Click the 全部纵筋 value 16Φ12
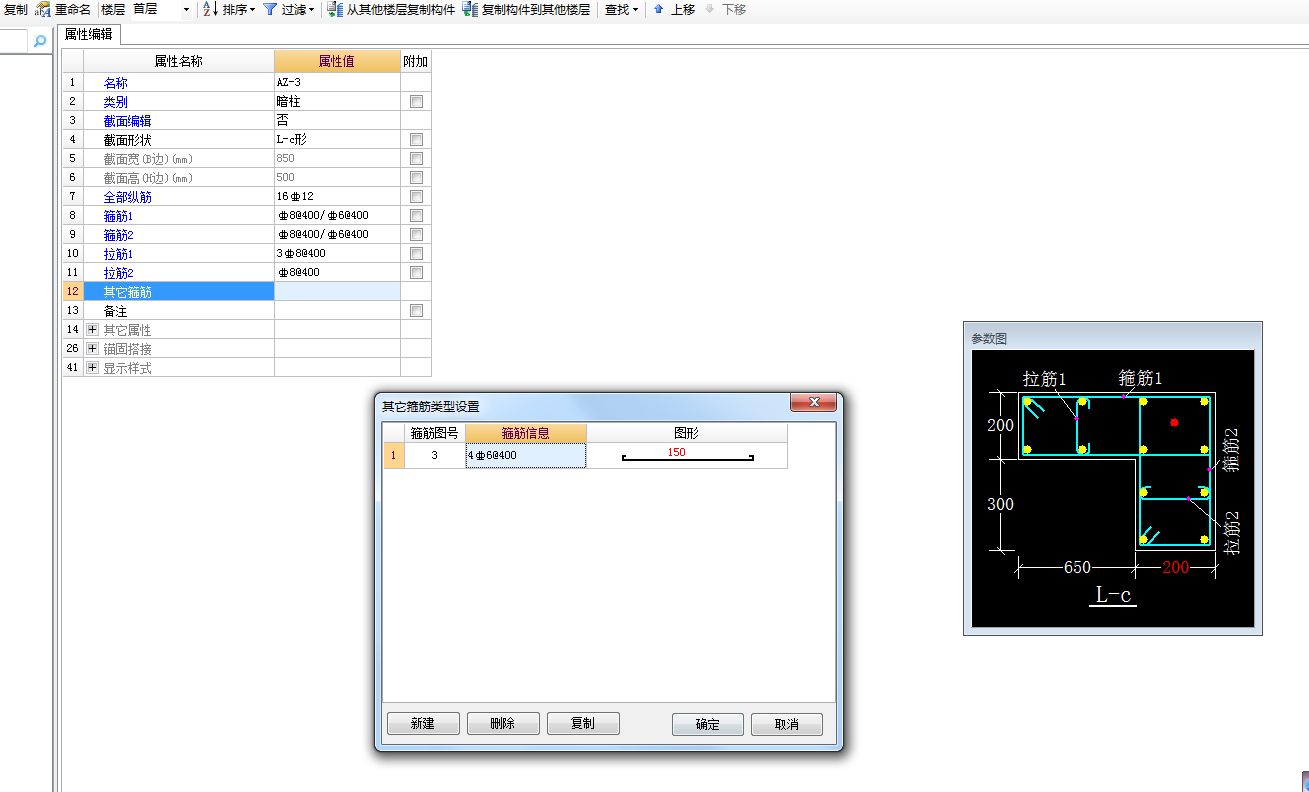Viewport: 1309px width, 792px height. coord(337,197)
